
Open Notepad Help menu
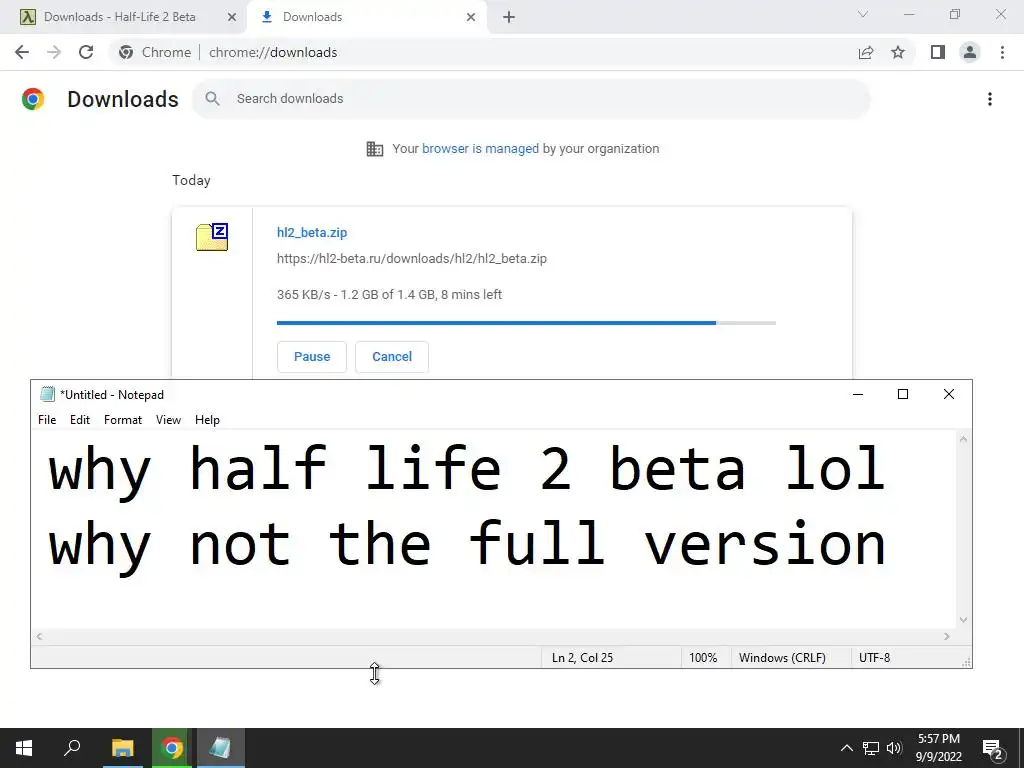(207, 420)
